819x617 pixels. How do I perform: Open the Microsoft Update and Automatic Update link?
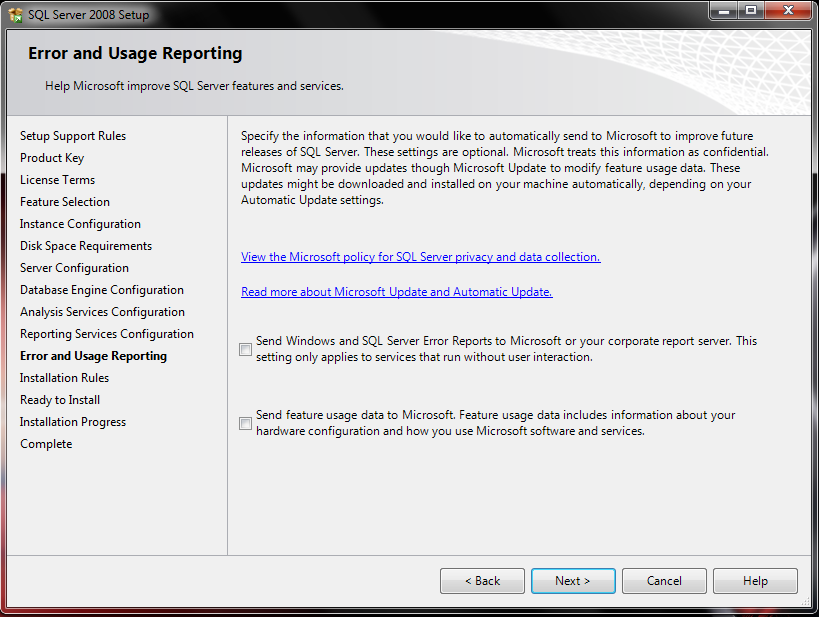396,292
